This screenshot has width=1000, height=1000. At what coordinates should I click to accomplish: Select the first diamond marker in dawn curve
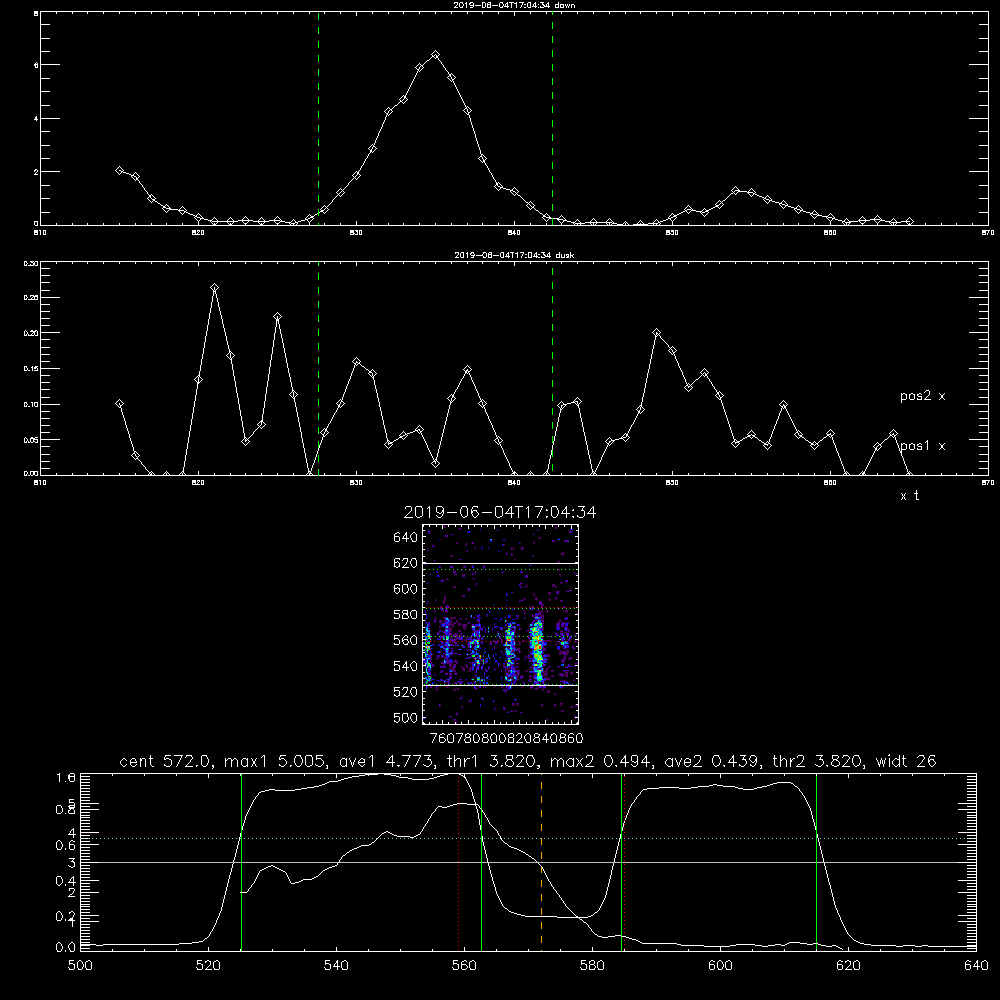(119, 170)
